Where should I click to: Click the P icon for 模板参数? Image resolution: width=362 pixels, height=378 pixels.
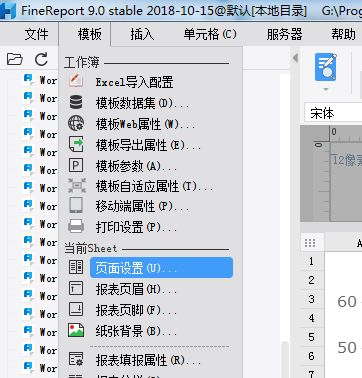76,165
